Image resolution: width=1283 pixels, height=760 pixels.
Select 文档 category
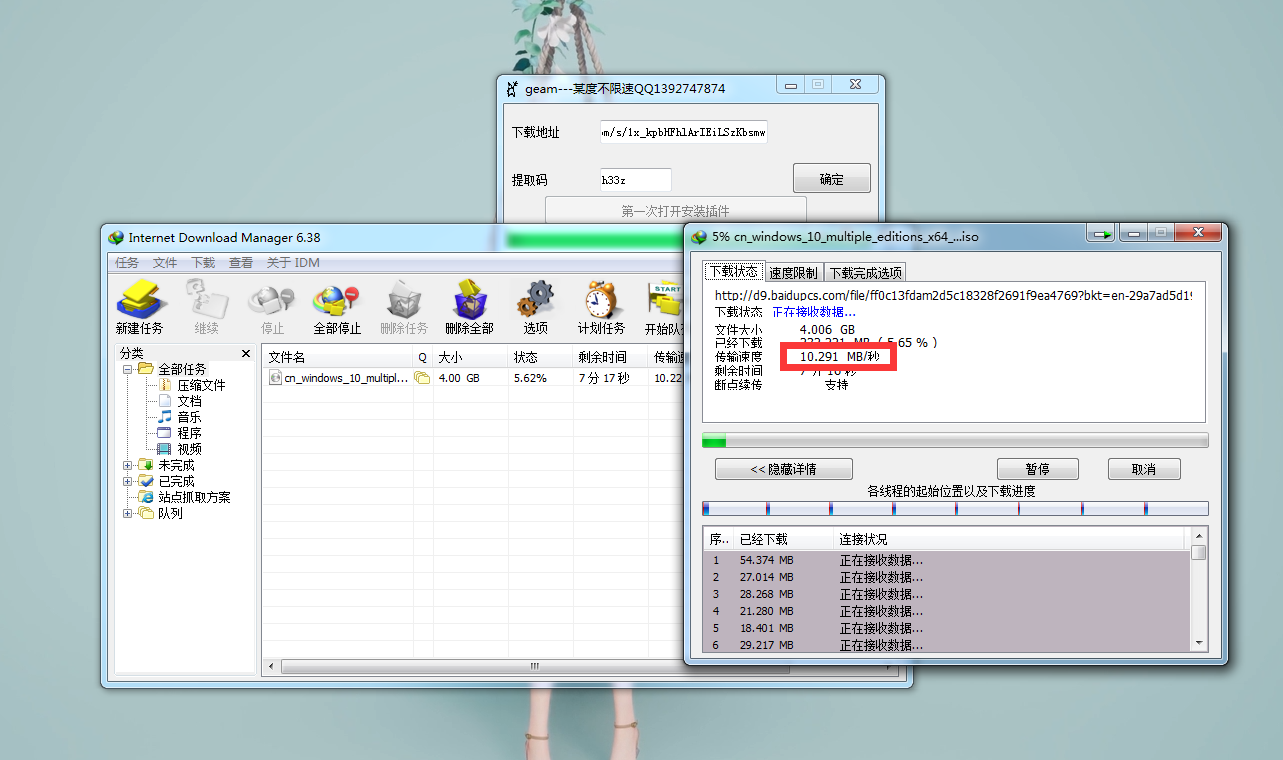(x=189, y=401)
